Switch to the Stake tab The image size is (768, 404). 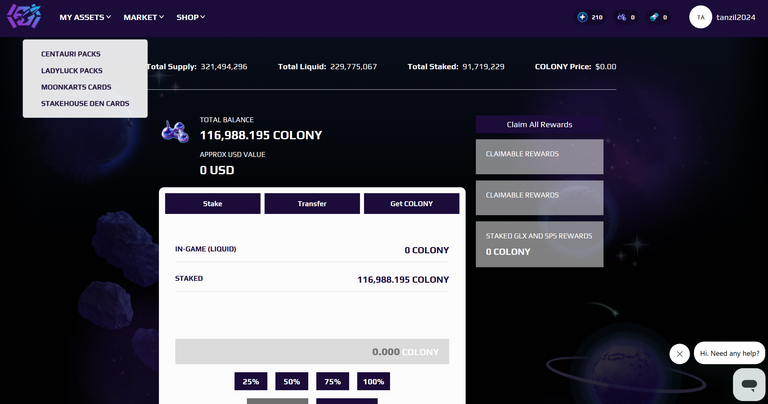213,204
